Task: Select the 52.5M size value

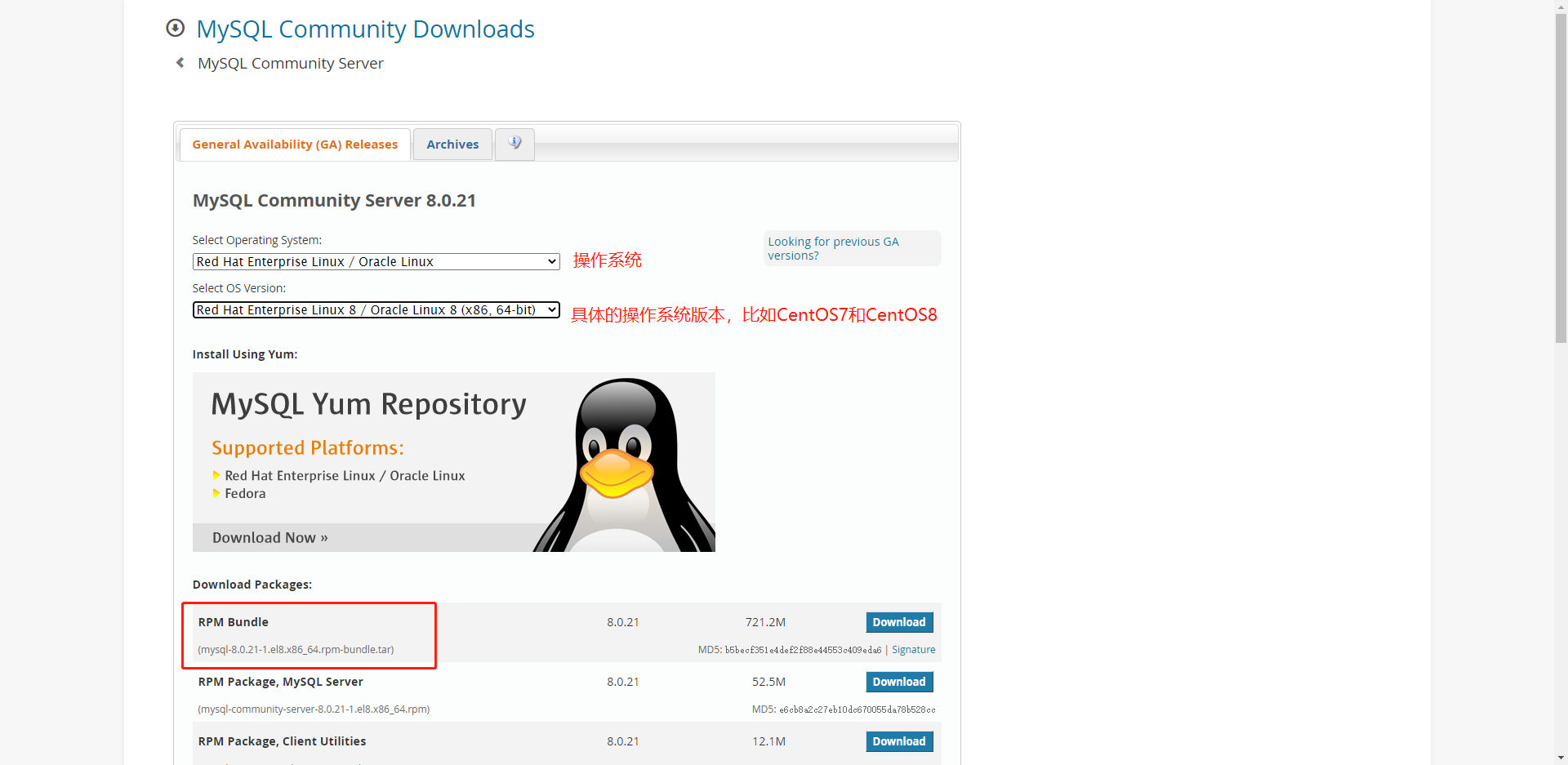Action: (x=768, y=682)
